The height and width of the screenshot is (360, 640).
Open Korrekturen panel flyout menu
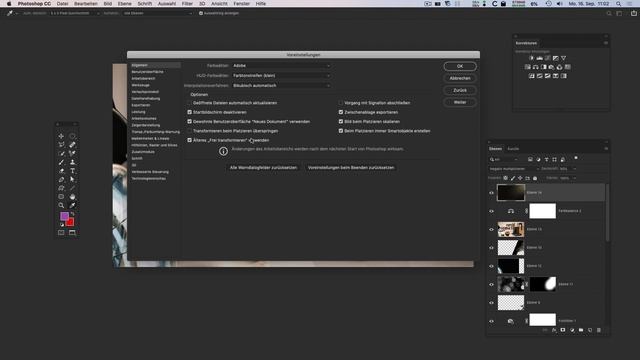pos(606,43)
